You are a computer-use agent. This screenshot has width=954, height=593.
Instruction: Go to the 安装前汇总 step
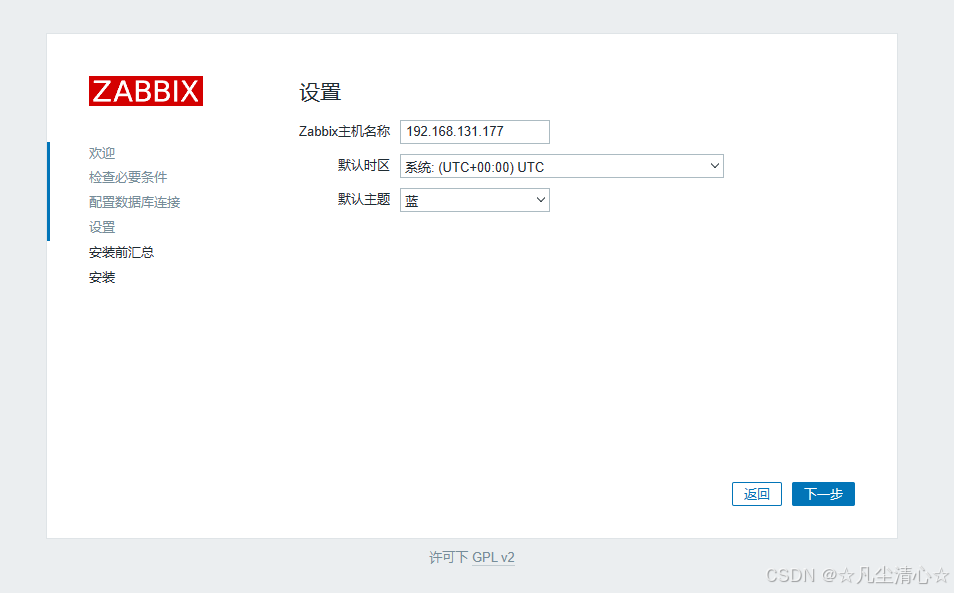click(x=121, y=252)
